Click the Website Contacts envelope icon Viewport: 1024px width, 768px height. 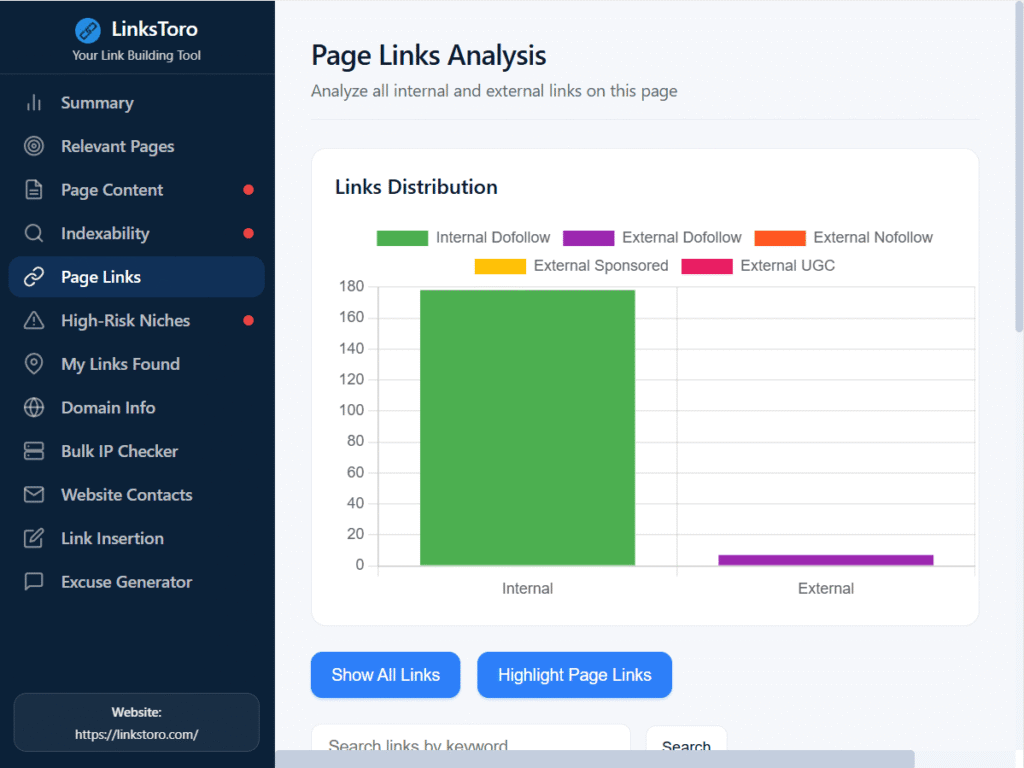pyautogui.click(x=34, y=495)
